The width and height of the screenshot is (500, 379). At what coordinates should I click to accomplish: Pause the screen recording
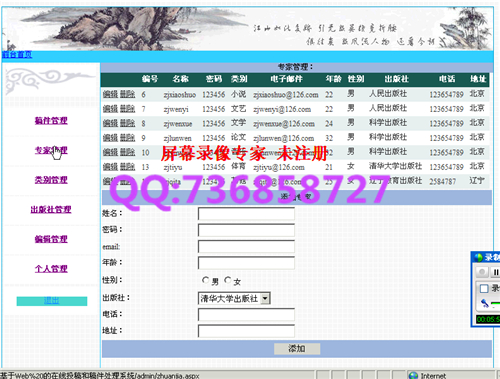(496, 272)
